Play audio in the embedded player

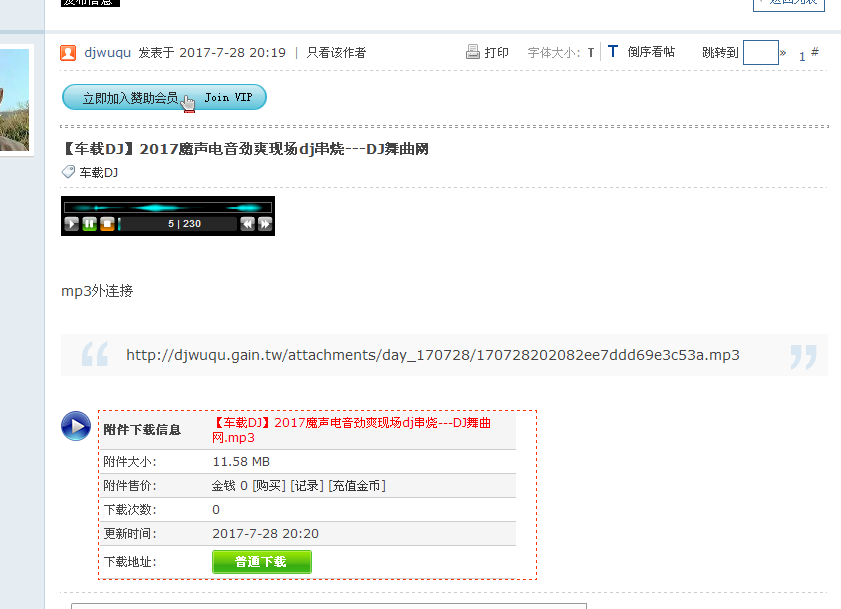(71, 224)
